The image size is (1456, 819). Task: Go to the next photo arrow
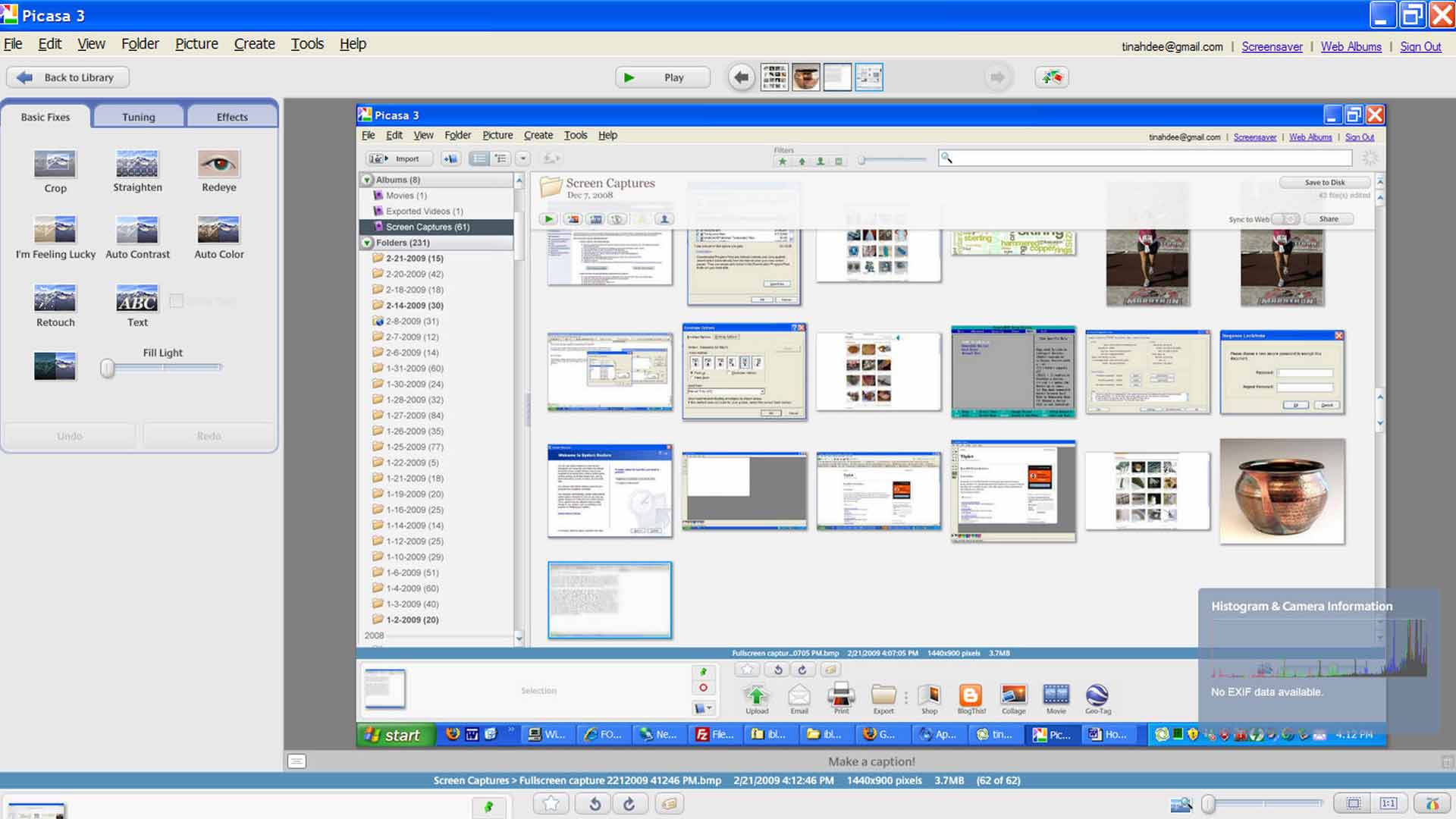coord(997,77)
